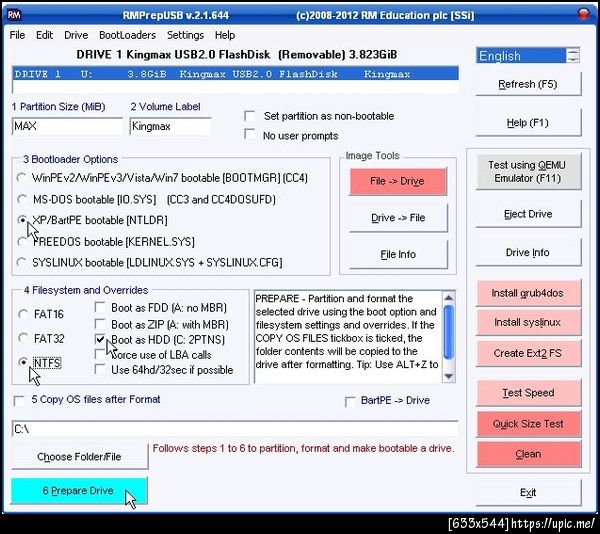The width and height of the screenshot is (600, 534).
Task: Click the File Info button
Action: [x=398, y=254]
